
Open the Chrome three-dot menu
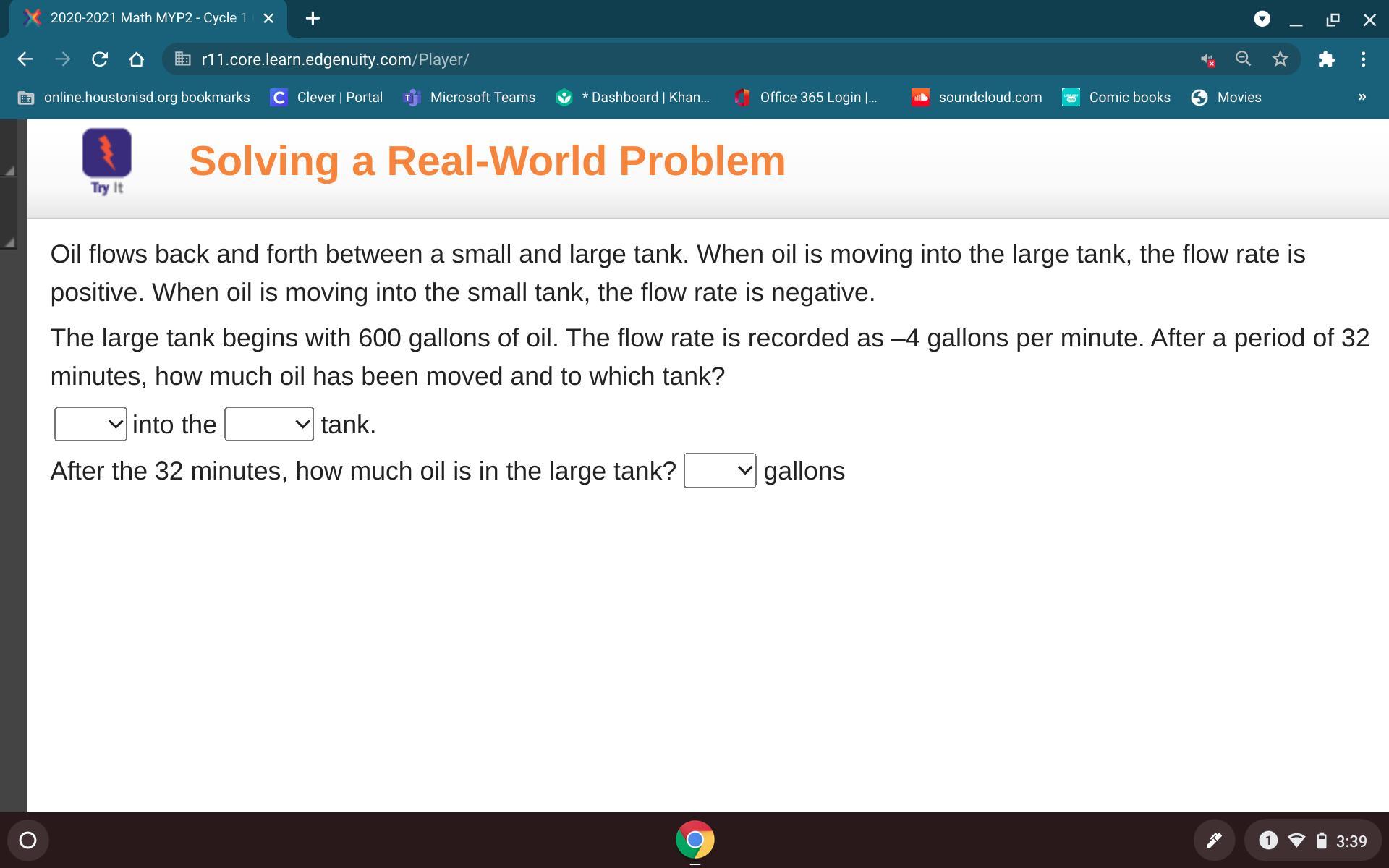[1363, 59]
